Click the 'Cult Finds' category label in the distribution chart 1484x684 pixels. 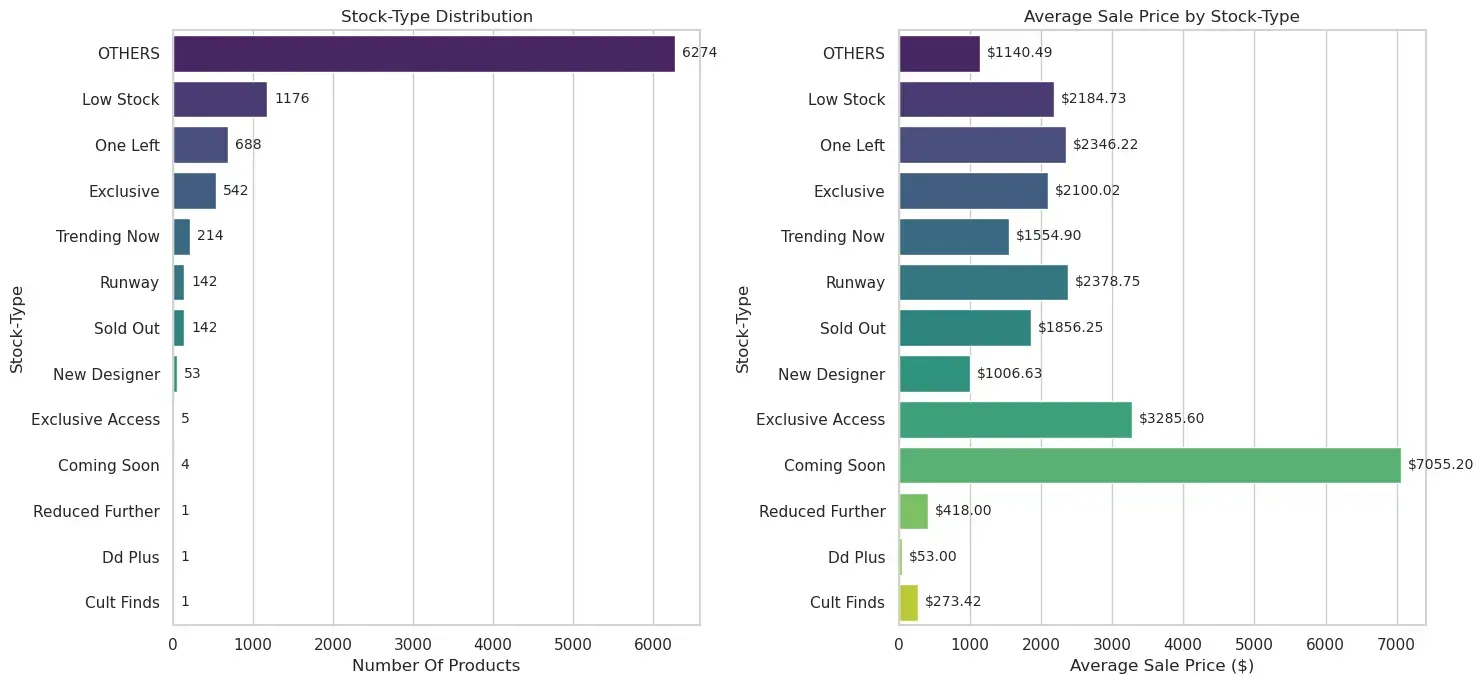(124, 603)
